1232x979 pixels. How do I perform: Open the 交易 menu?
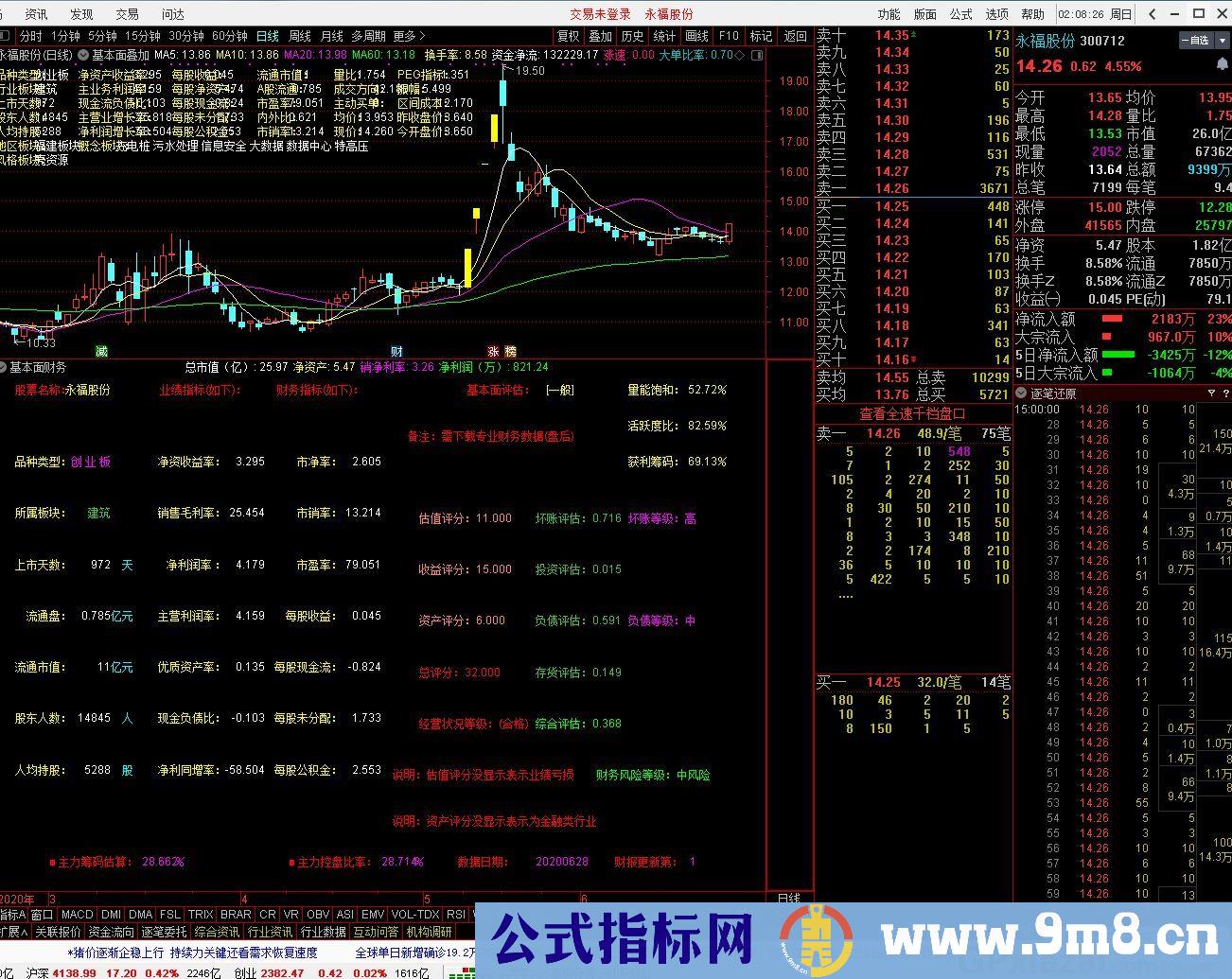click(127, 14)
